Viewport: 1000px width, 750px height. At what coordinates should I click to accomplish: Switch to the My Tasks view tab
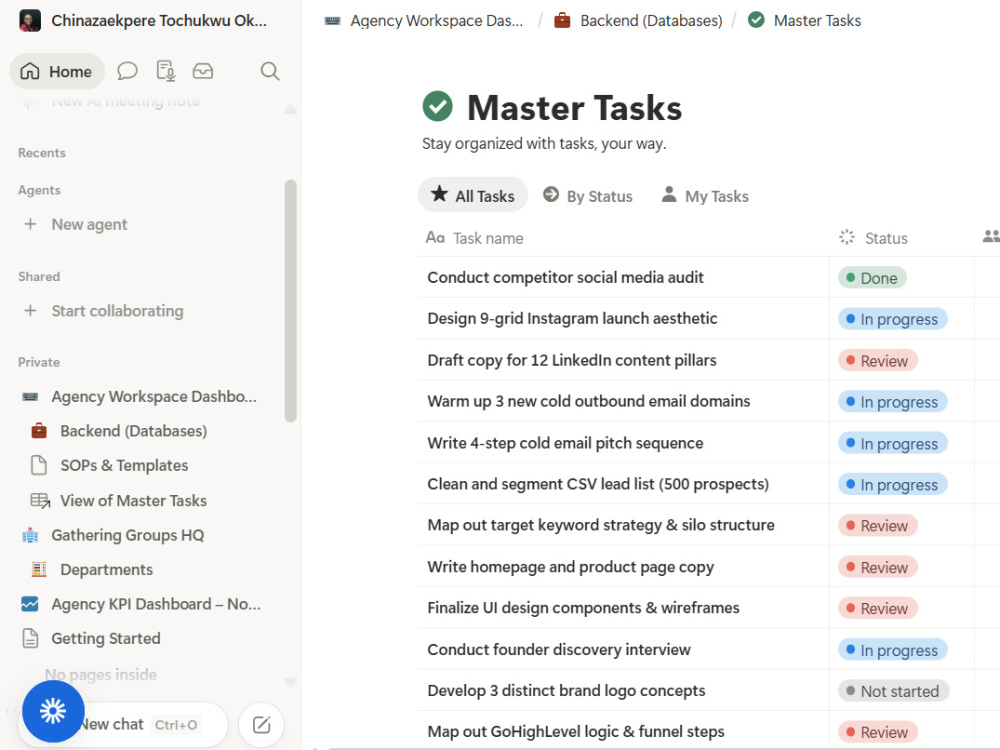tap(705, 195)
